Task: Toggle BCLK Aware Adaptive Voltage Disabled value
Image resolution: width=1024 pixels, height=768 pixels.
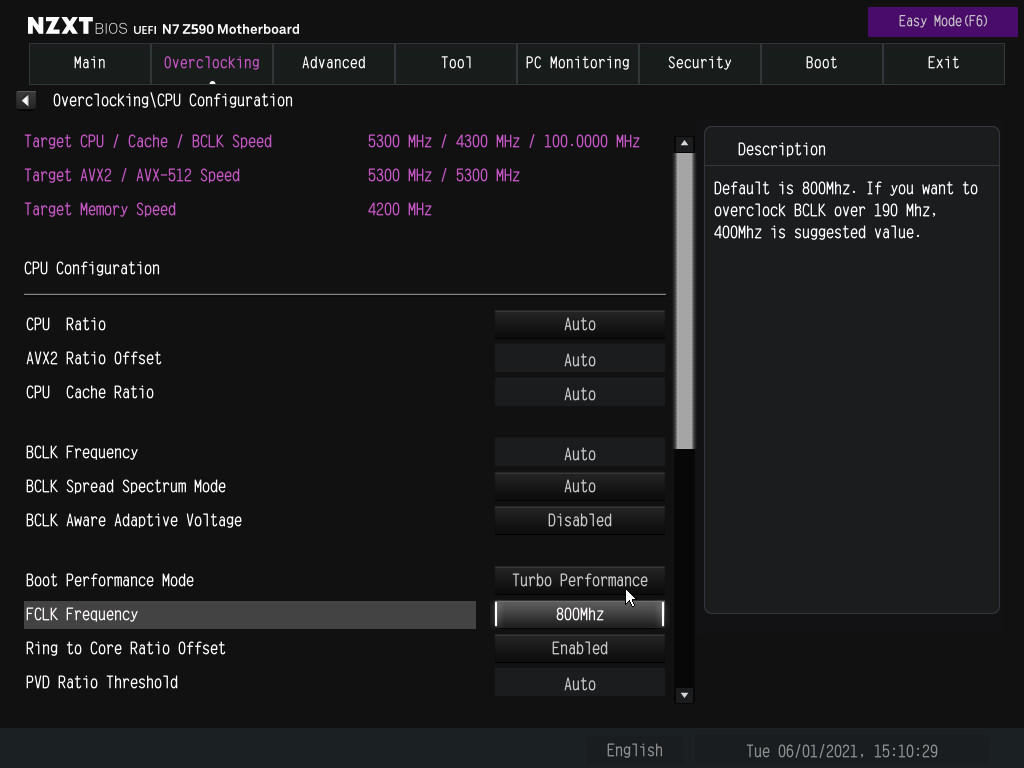Action: [580, 520]
